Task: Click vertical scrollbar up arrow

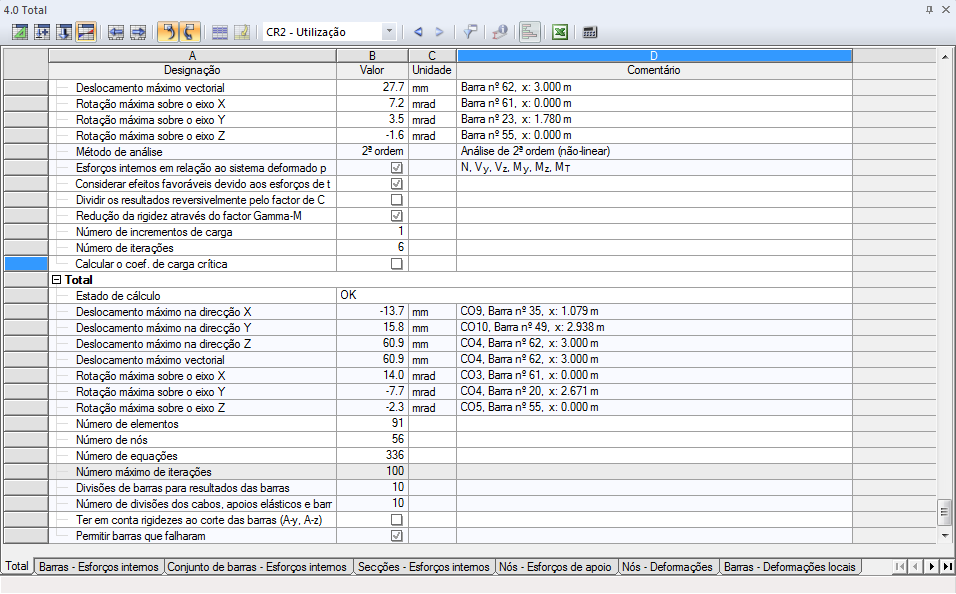Action: click(945, 57)
